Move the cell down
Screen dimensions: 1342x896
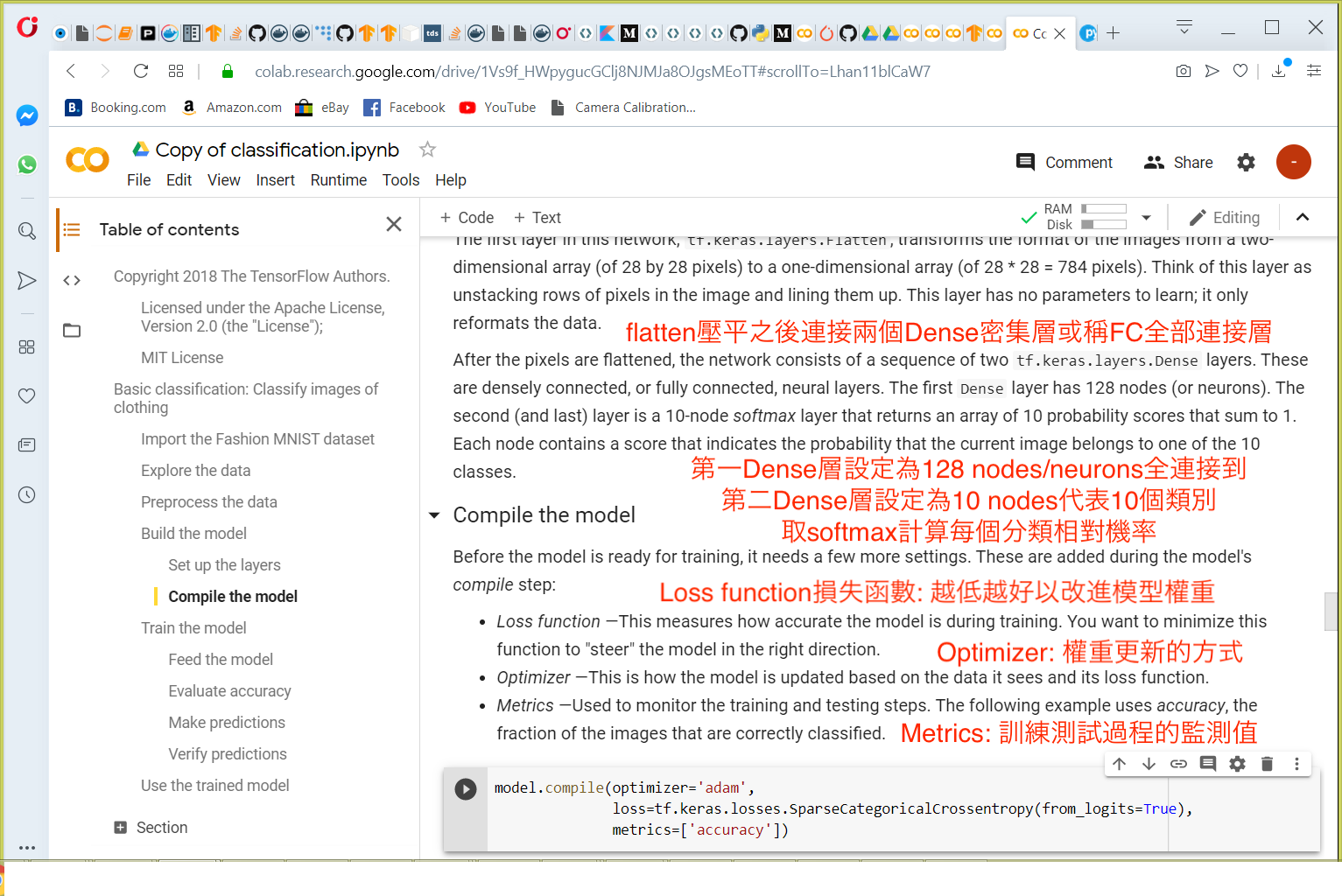1149,764
